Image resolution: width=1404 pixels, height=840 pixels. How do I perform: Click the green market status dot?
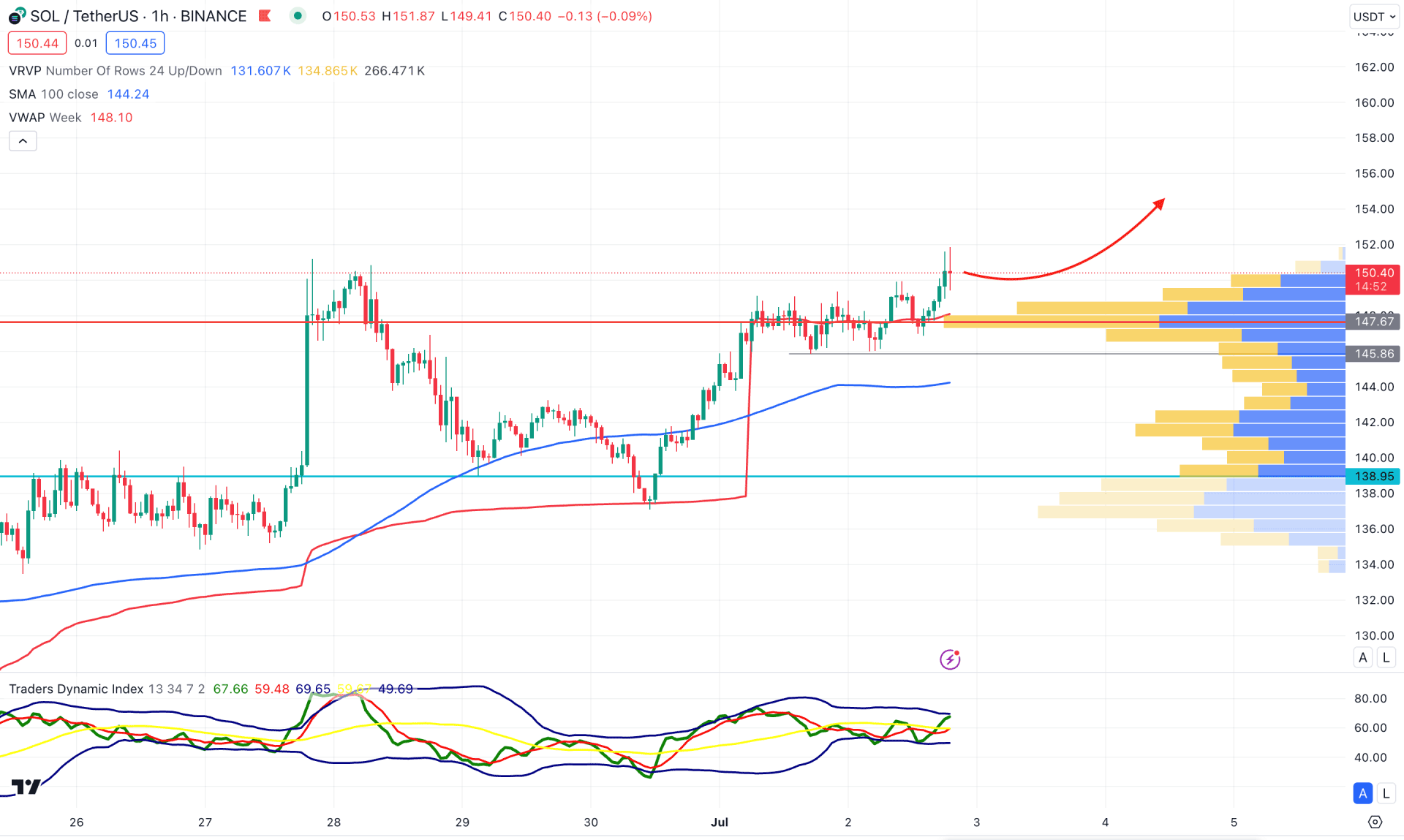[x=298, y=15]
